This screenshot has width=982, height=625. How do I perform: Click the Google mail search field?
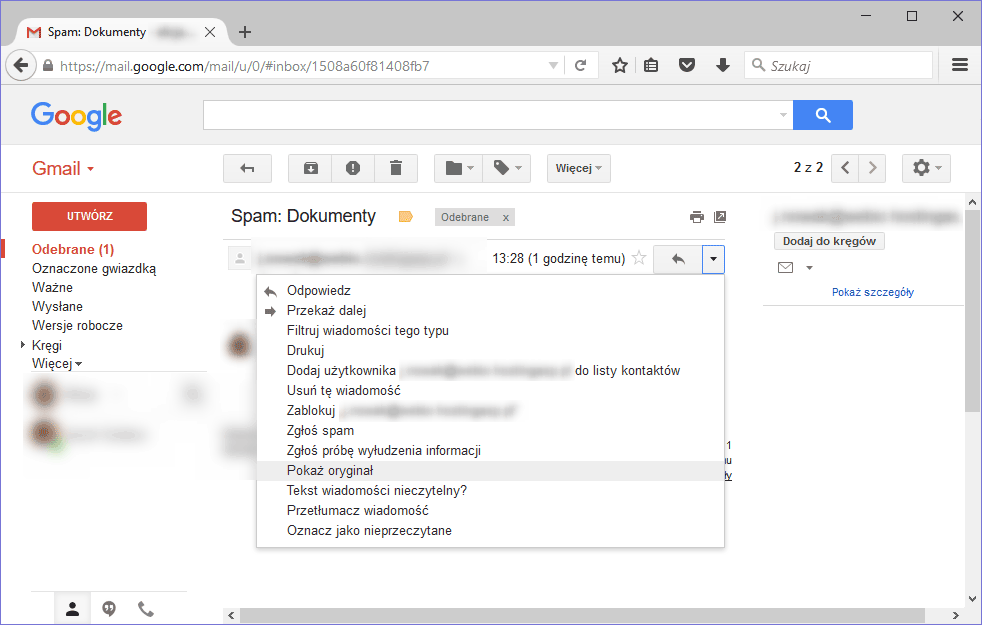point(490,115)
